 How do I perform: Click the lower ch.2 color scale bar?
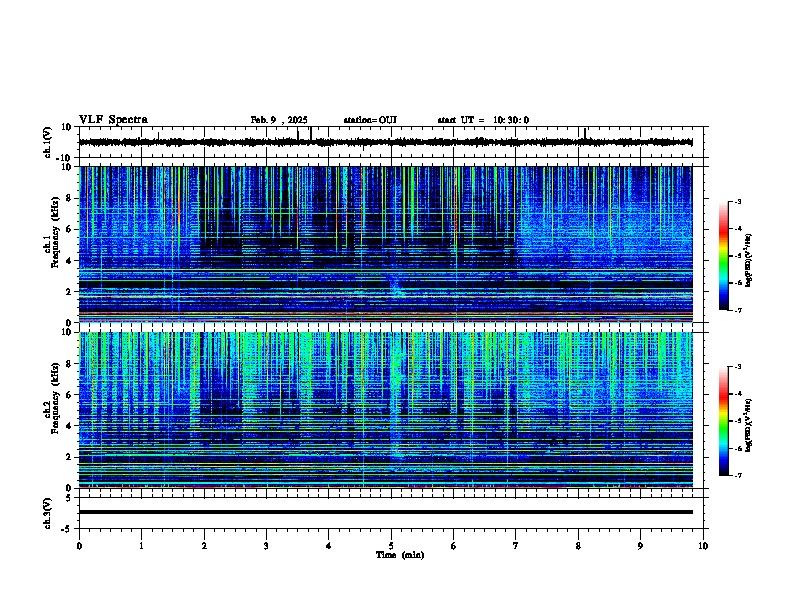point(724,421)
